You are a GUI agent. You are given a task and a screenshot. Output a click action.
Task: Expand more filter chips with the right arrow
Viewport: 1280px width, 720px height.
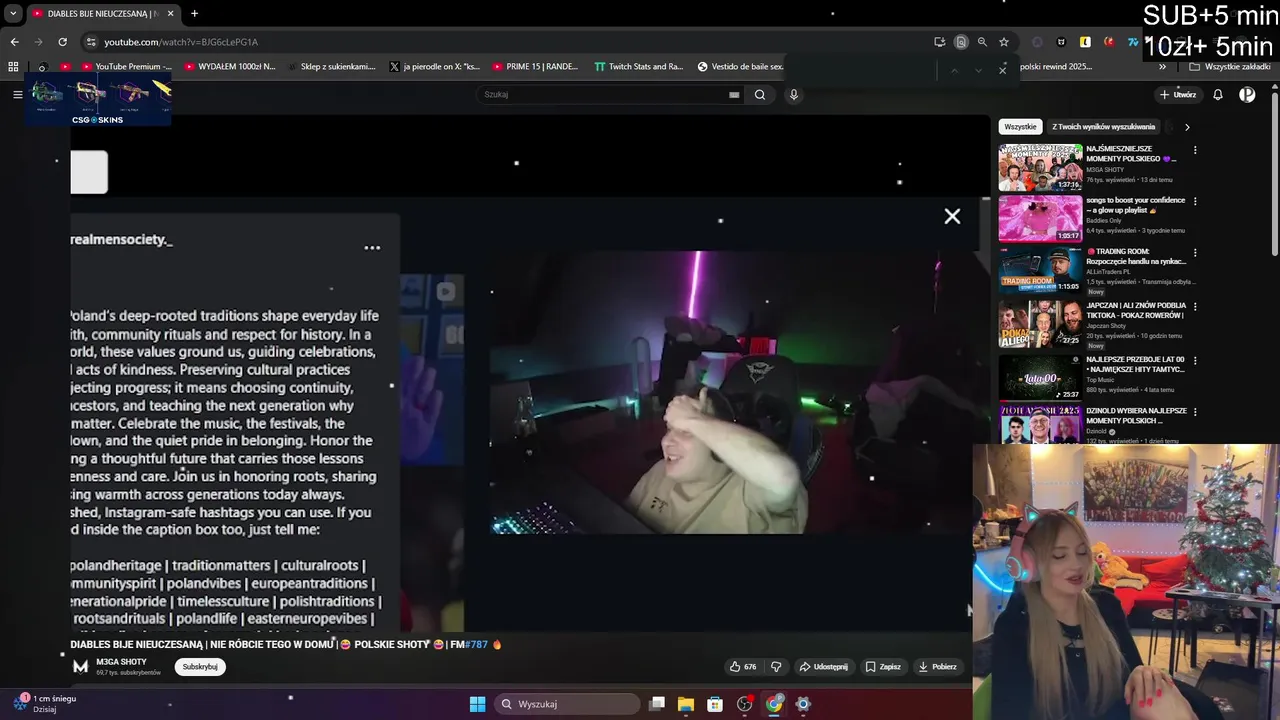pyautogui.click(x=1187, y=127)
